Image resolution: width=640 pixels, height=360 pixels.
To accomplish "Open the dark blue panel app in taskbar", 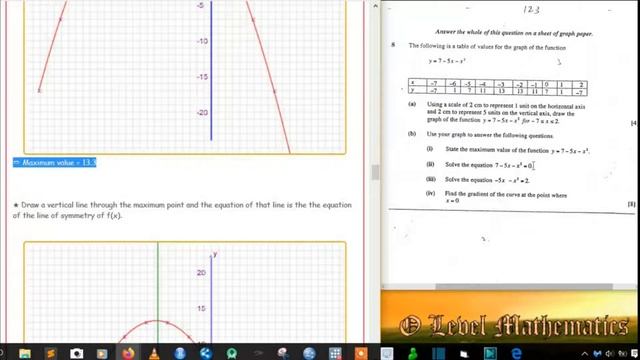I will coord(439,353).
